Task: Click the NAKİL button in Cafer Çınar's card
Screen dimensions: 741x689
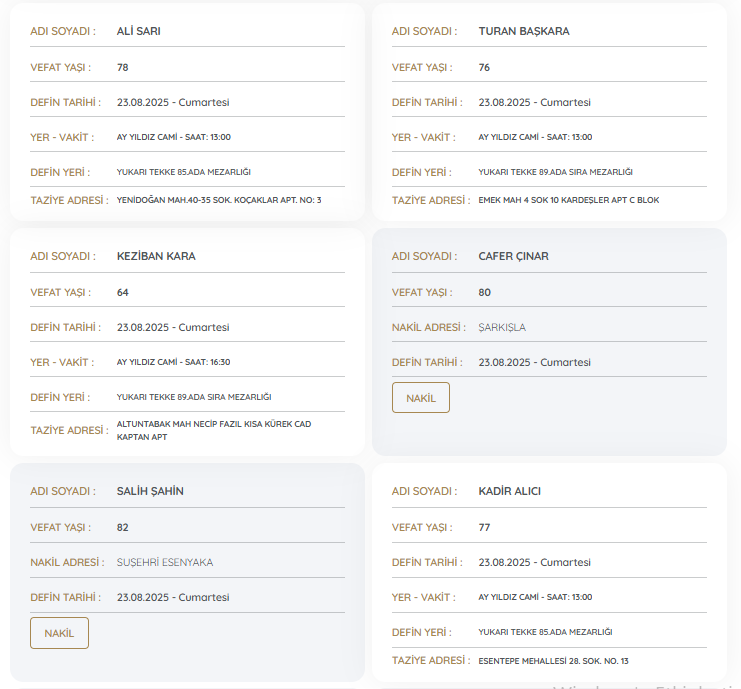Action: pyautogui.click(x=420, y=398)
